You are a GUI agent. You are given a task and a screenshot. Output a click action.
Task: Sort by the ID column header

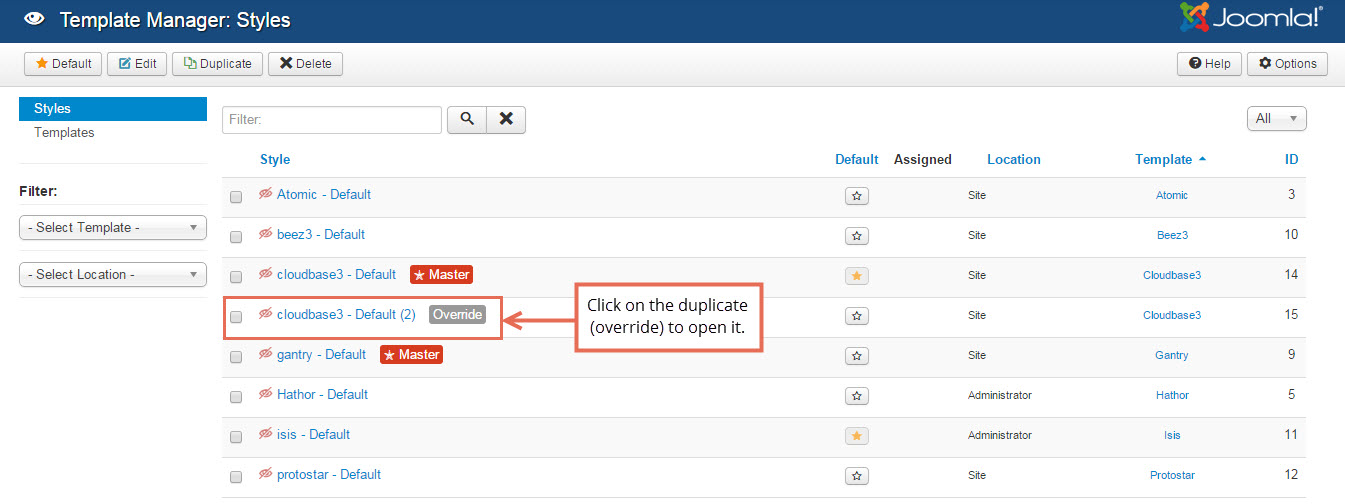1291,159
